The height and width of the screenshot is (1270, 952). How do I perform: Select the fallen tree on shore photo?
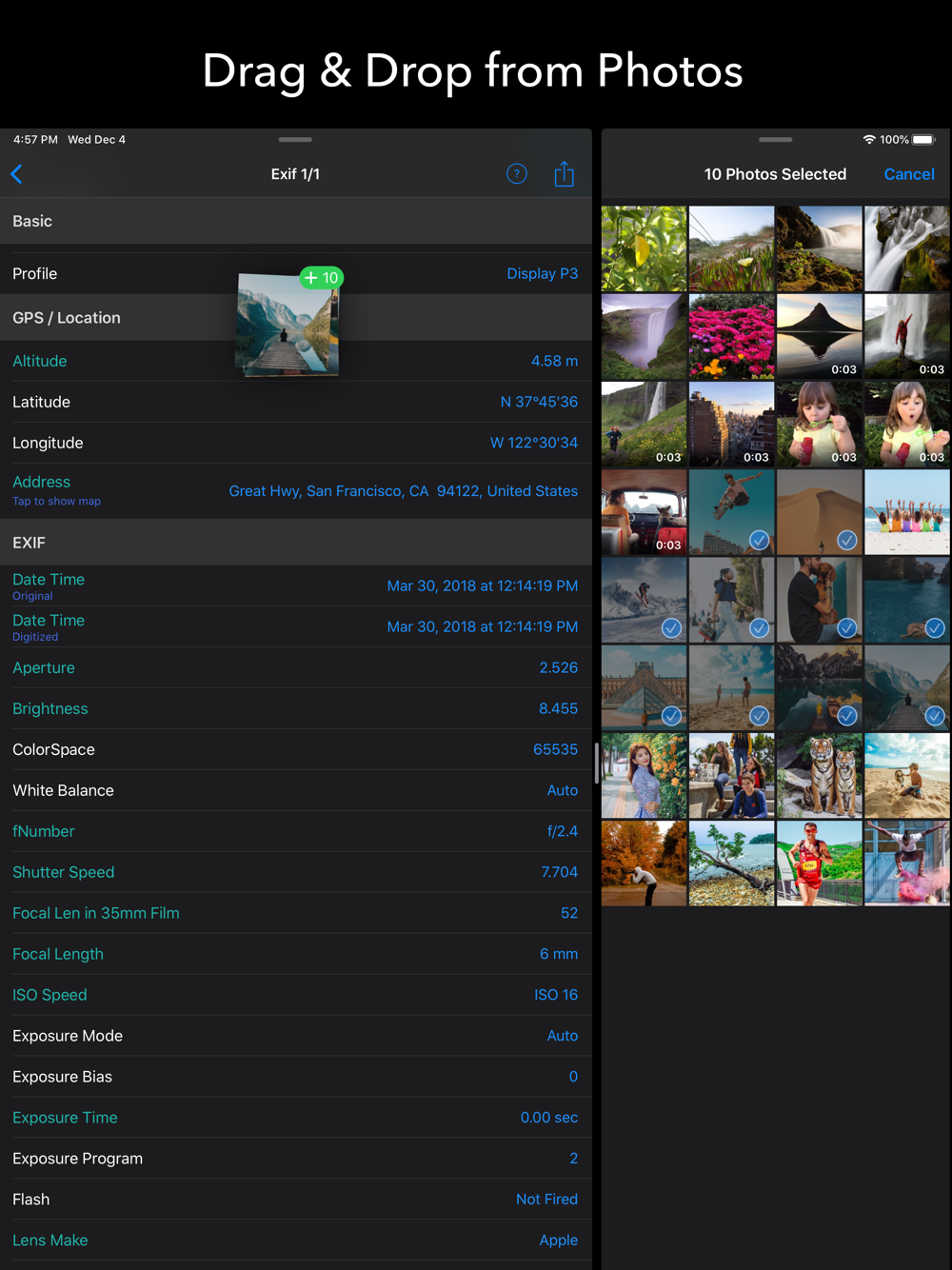click(731, 863)
